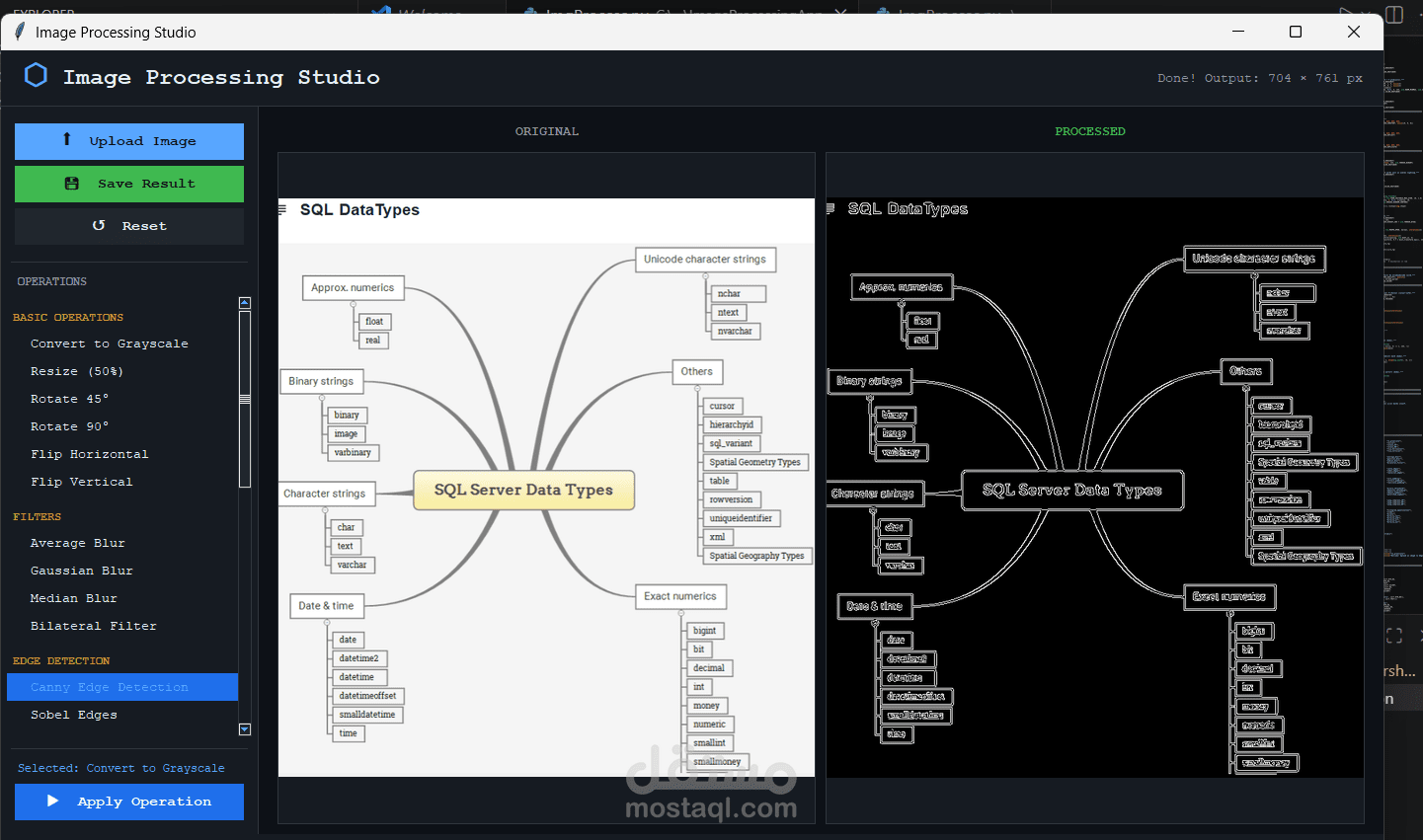Image resolution: width=1423 pixels, height=840 pixels.
Task: Choose Rotate 45° from the operations list
Action: click(122, 399)
